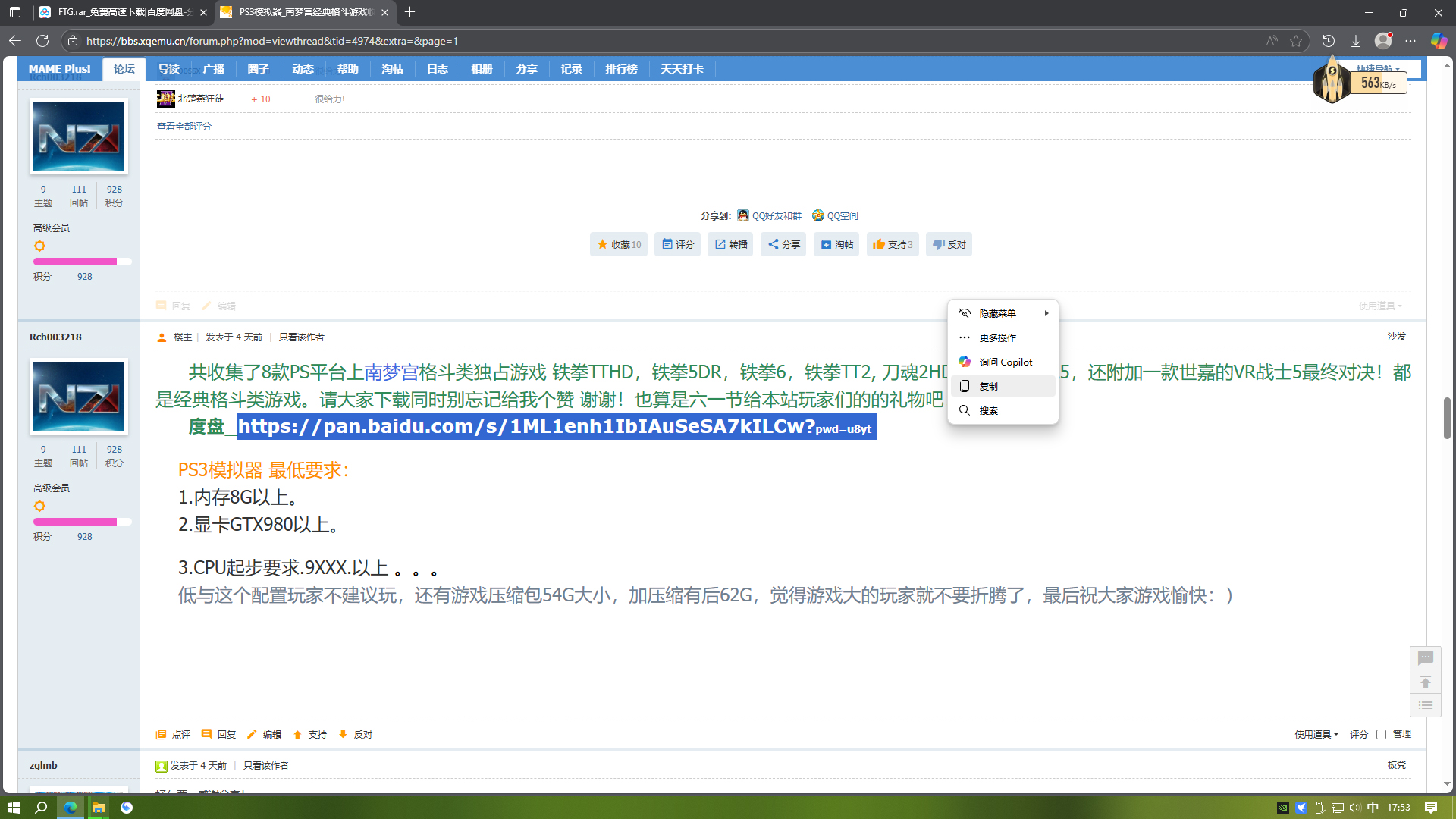Click 支持 arrow at post bottom
The height and width of the screenshot is (819, 1456).
point(310,734)
